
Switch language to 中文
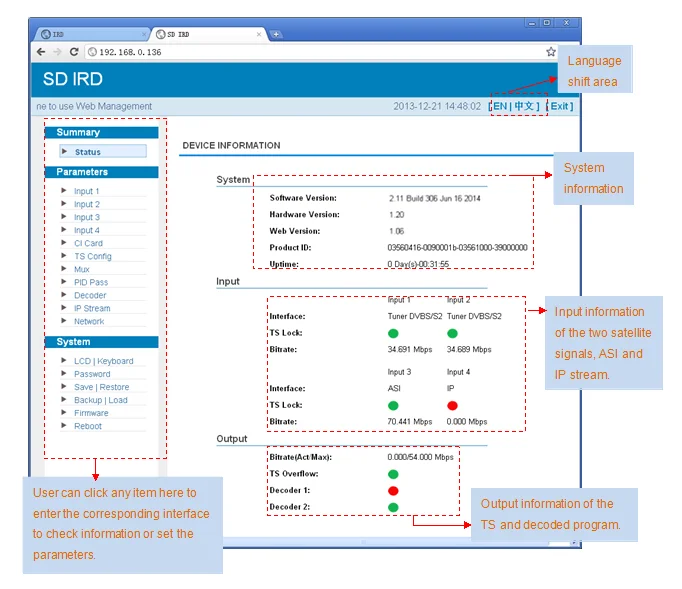pos(525,106)
